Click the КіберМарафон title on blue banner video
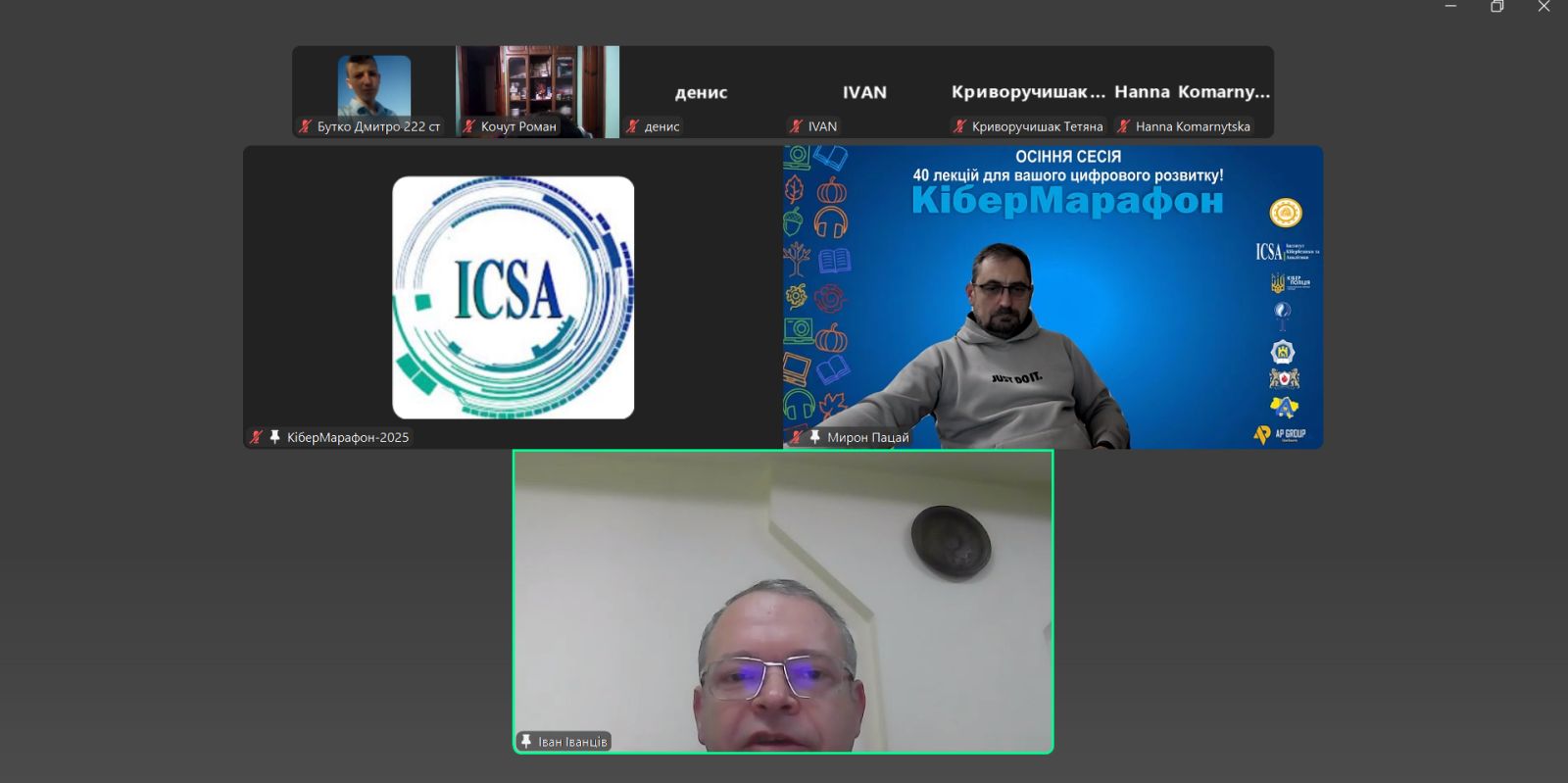Image resolution: width=1568 pixels, height=783 pixels. pos(1067,201)
